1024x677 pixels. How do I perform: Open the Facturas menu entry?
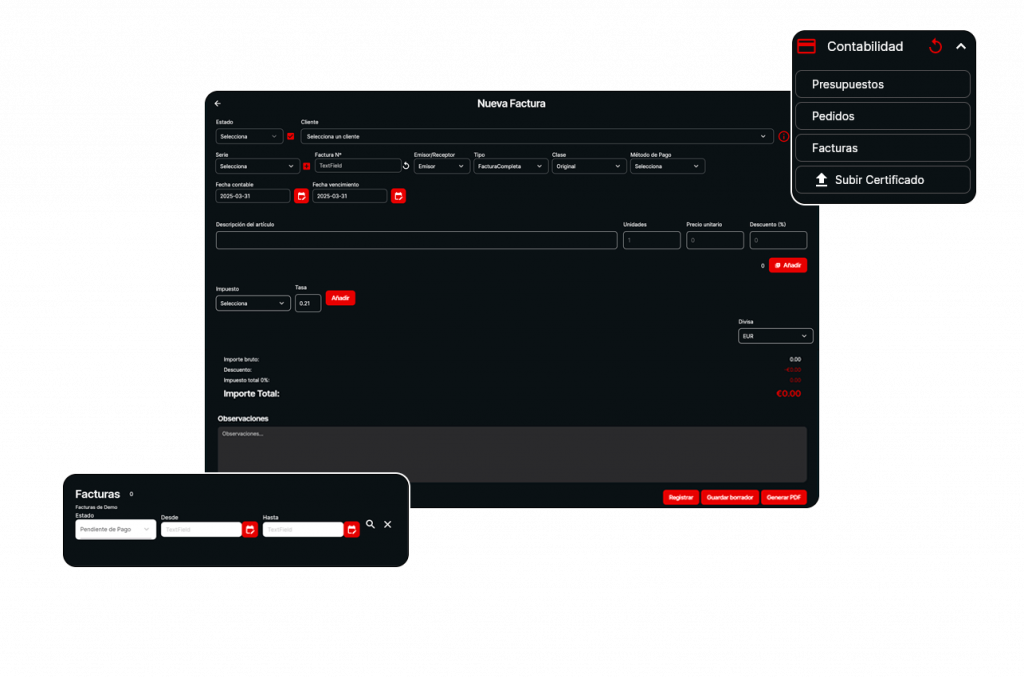(x=883, y=148)
